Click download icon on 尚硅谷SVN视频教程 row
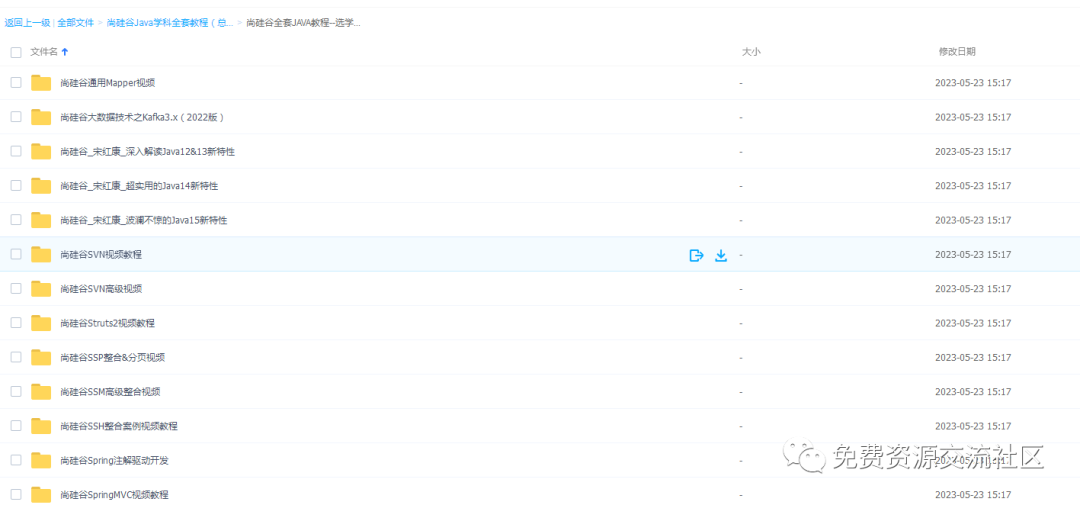The height and width of the screenshot is (505, 1080). click(x=721, y=256)
